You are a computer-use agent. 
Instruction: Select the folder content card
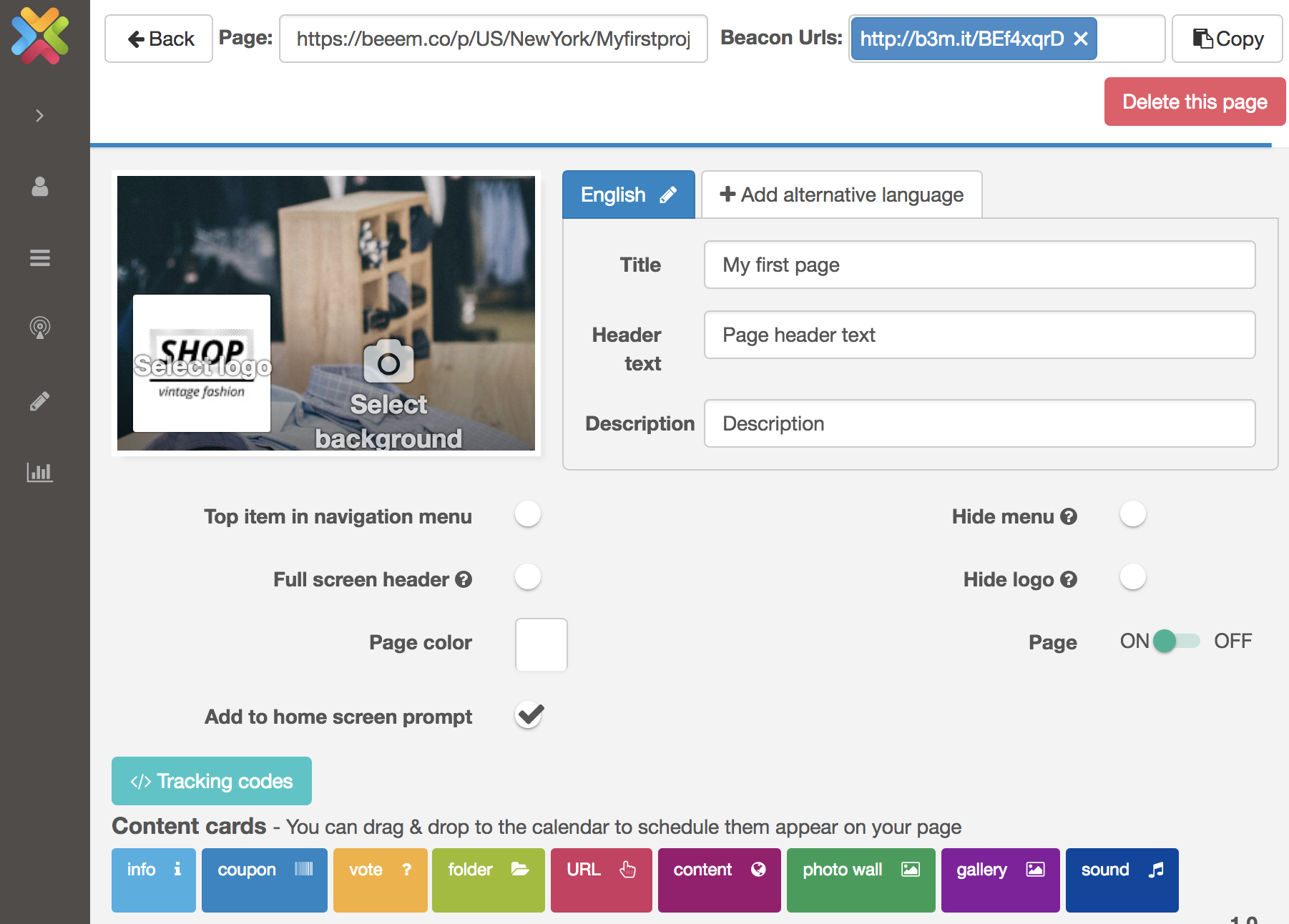(489, 880)
